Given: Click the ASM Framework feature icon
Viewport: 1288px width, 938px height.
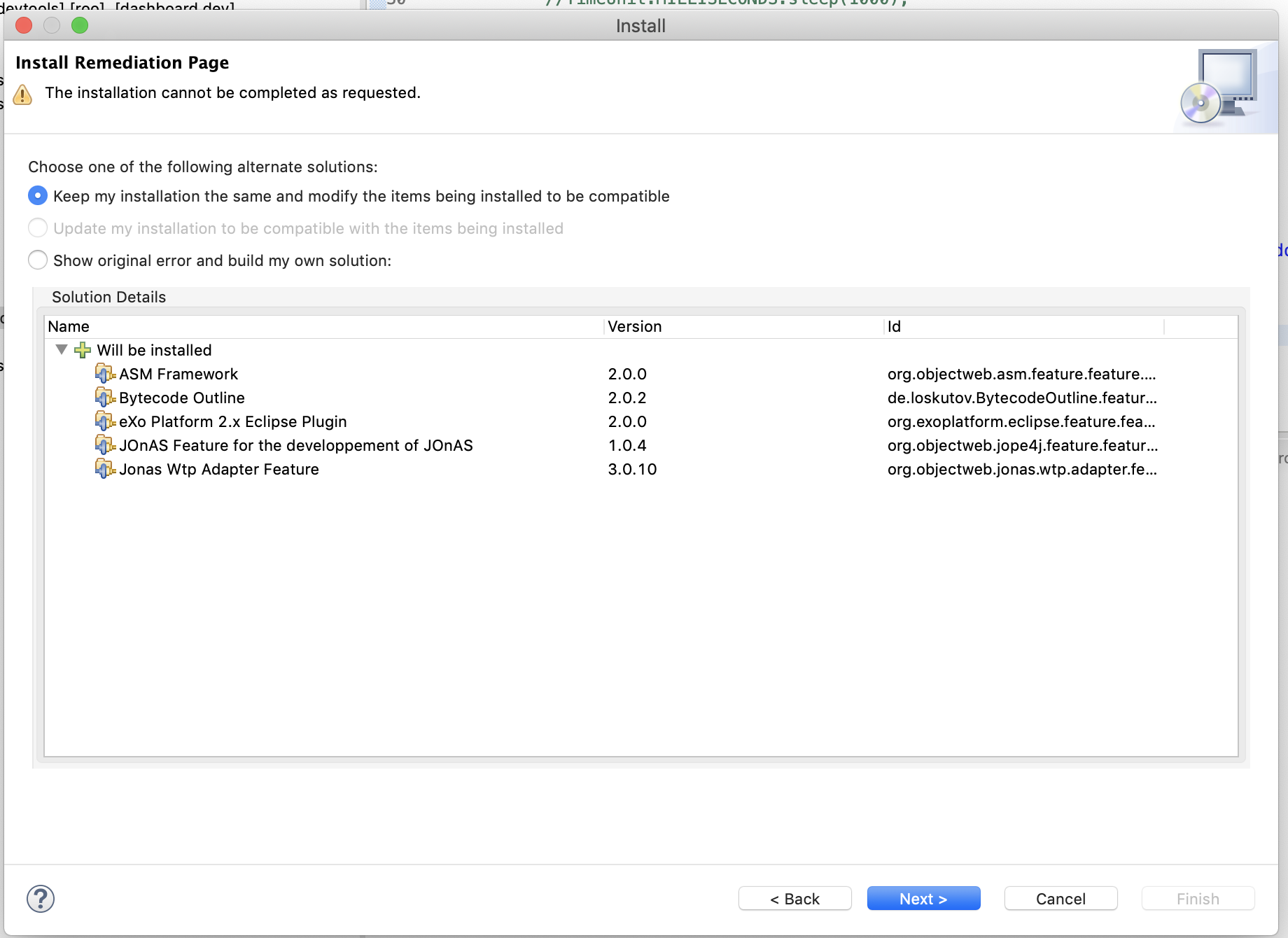Looking at the screenshot, I should click(x=105, y=374).
